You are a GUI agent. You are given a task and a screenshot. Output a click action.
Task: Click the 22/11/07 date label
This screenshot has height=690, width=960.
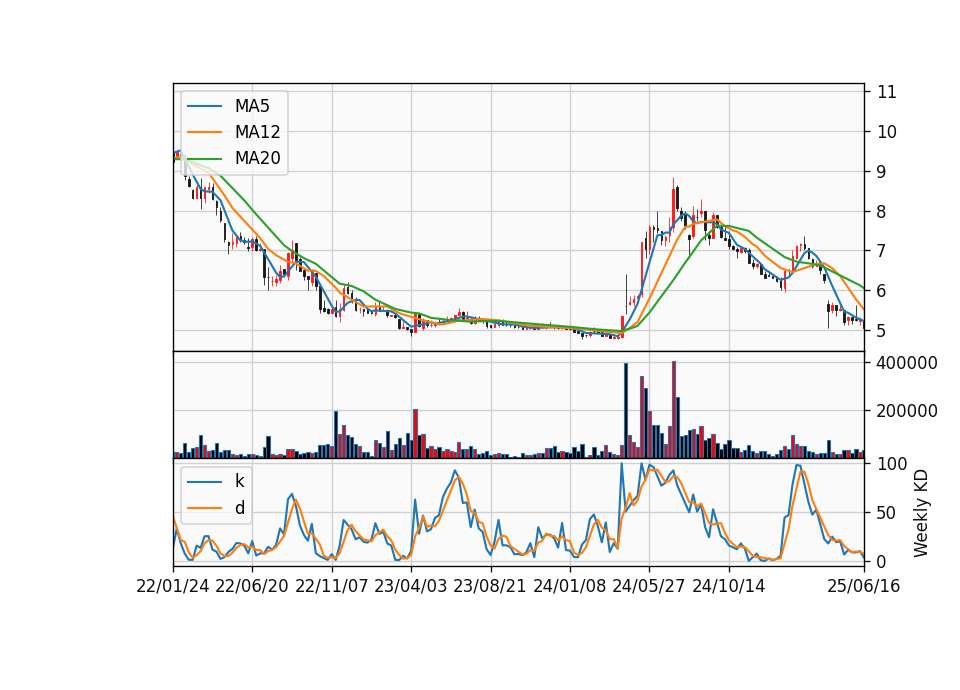(x=332, y=587)
